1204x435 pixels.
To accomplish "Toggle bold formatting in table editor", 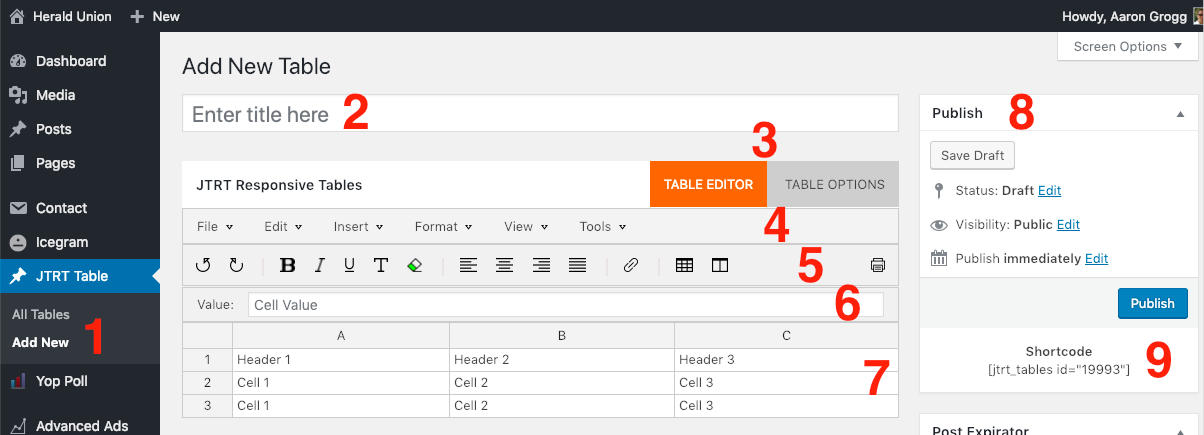I will click(288, 265).
